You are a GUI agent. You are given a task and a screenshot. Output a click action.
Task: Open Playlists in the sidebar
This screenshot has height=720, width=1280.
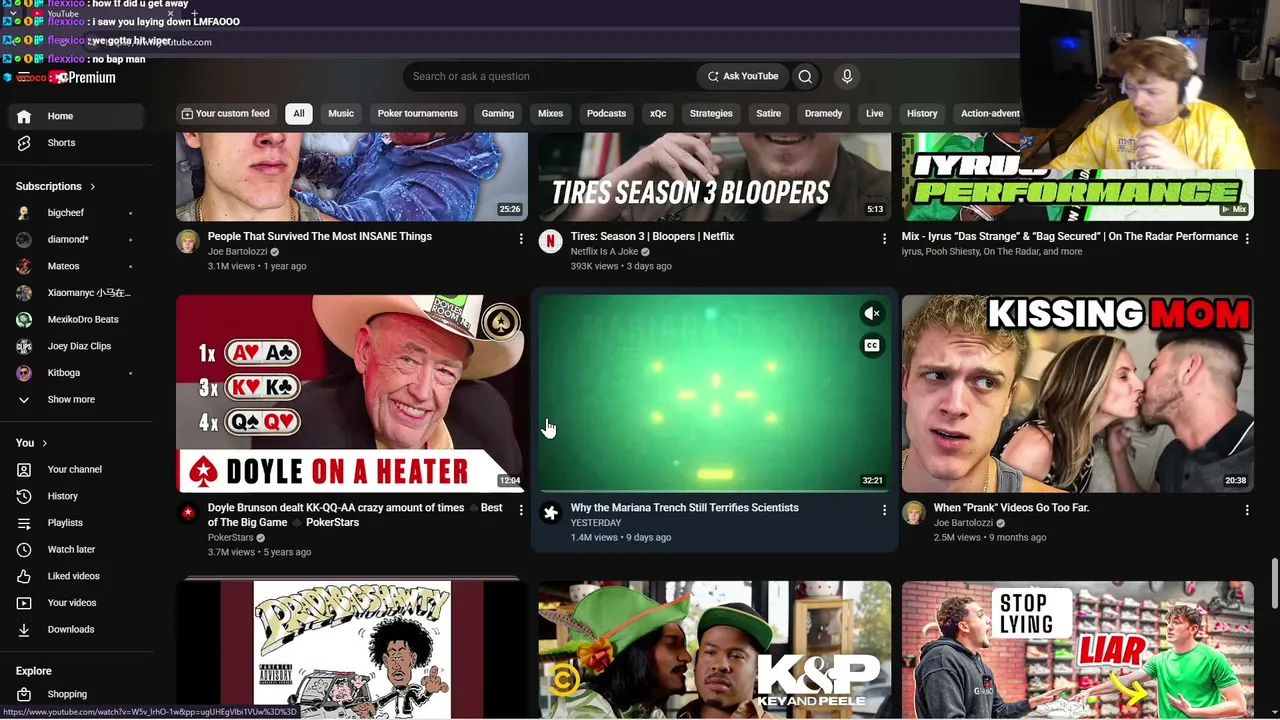[77, 523]
